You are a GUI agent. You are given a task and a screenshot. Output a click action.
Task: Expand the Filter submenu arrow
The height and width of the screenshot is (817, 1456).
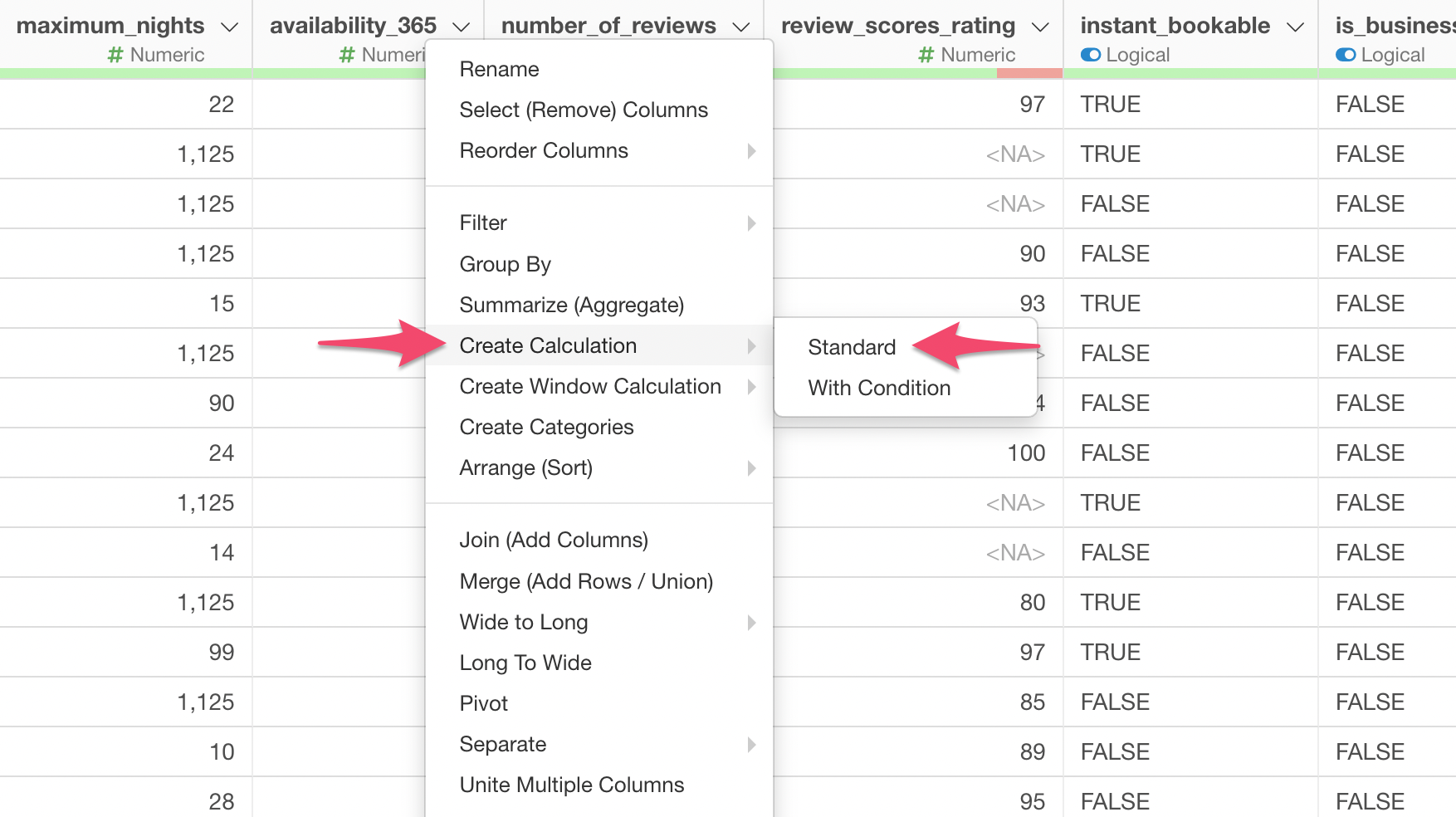752,223
